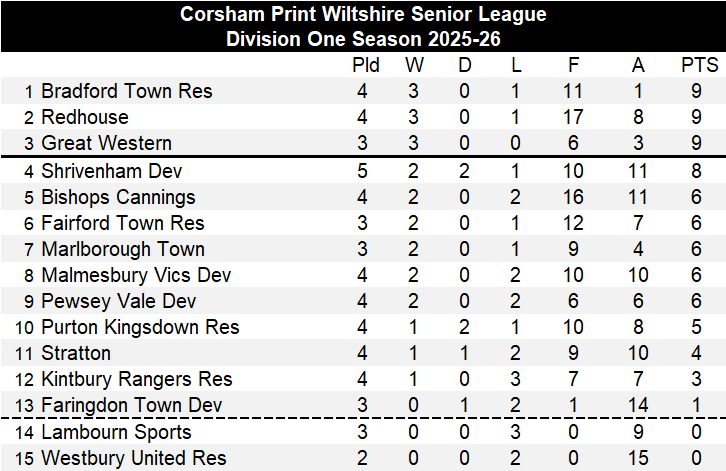The image size is (726, 471).
Task: Select the W column header
Action: (414, 66)
